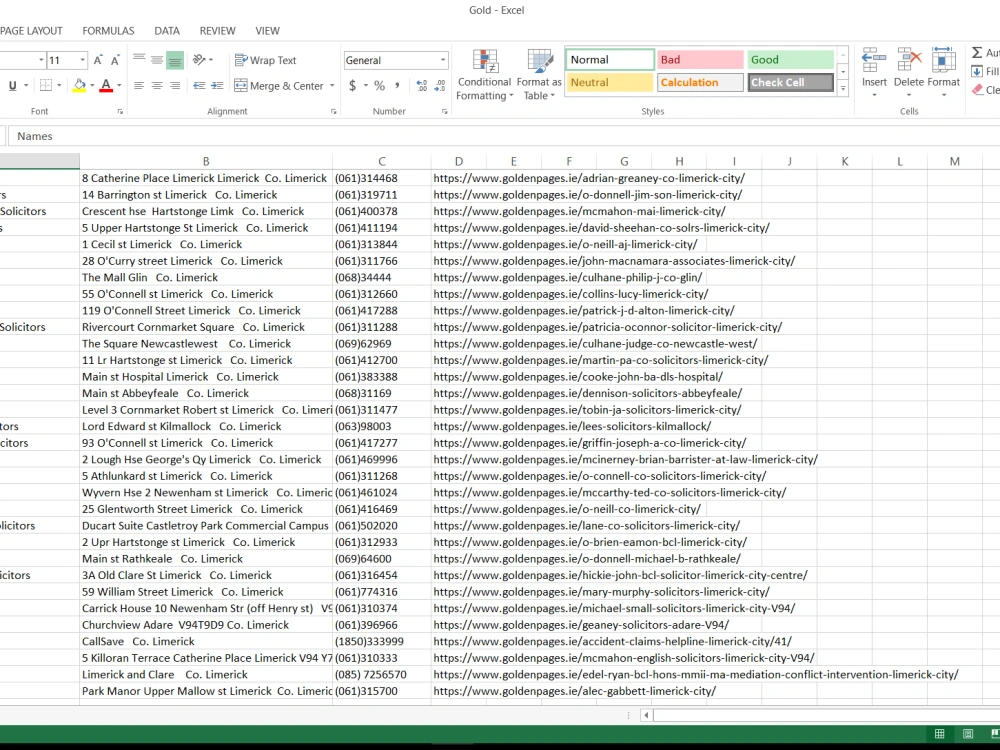This screenshot has width=1000, height=750.
Task: Toggle underline formatting
Action: click(12, 85)
